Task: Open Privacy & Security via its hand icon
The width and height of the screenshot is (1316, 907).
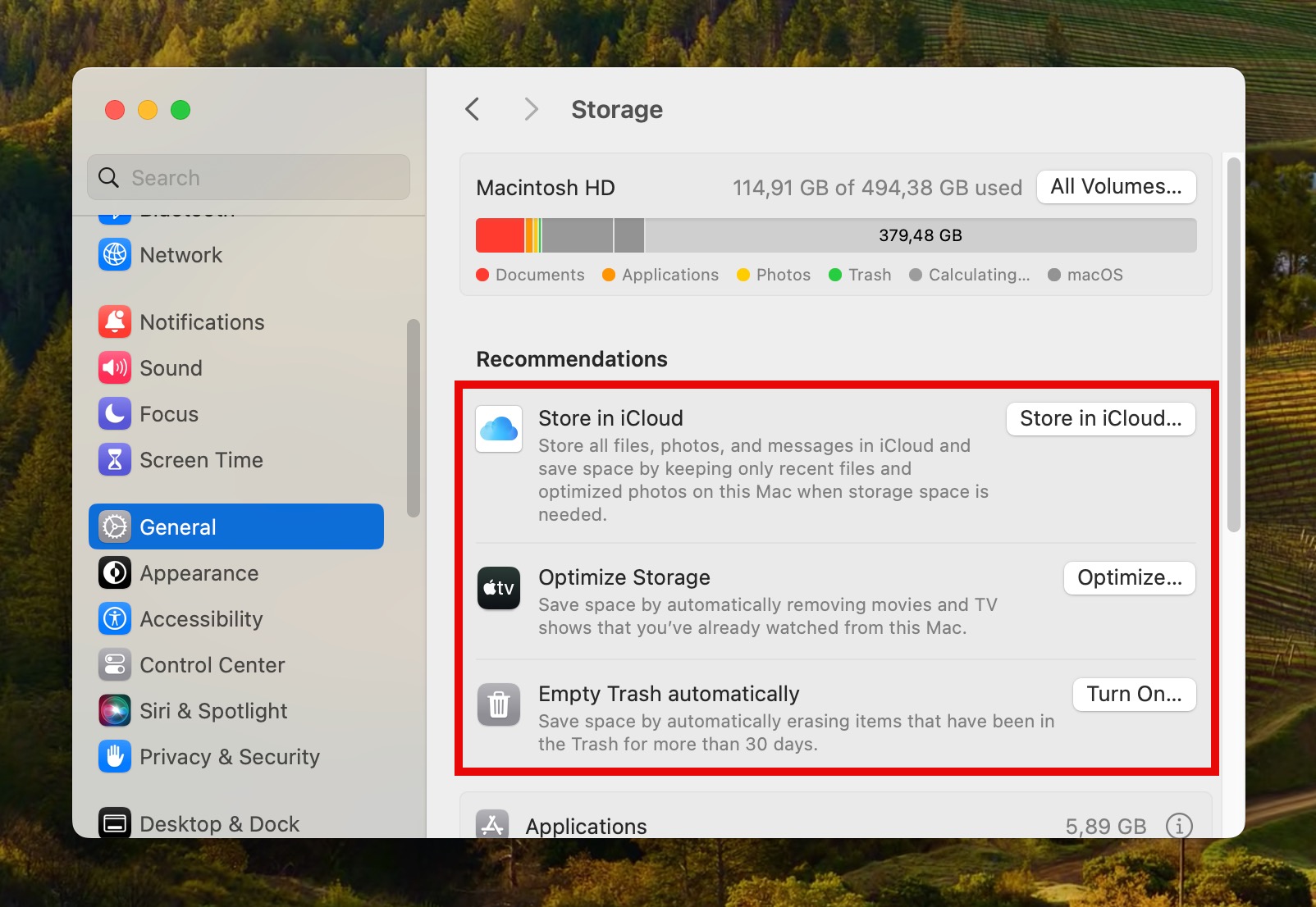Action: tap(115, 757)
